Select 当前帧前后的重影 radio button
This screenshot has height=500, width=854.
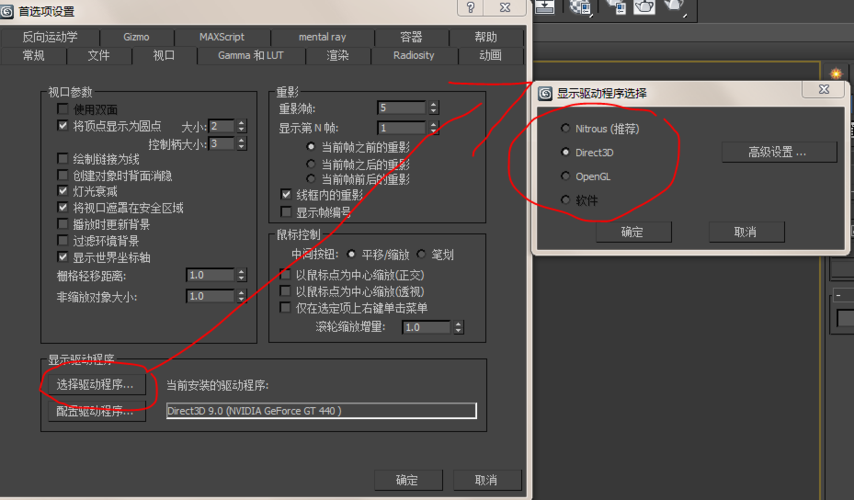(x=310, y=179)
